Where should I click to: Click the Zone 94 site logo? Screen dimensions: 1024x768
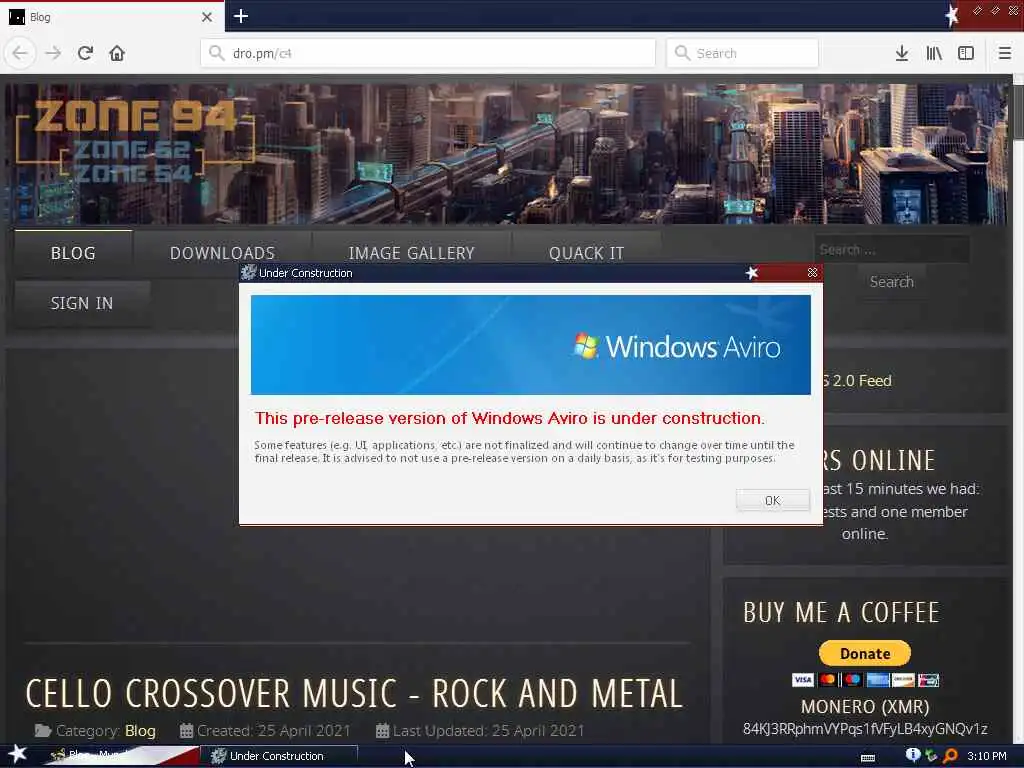pyautogui.click(x=135, y=141)
